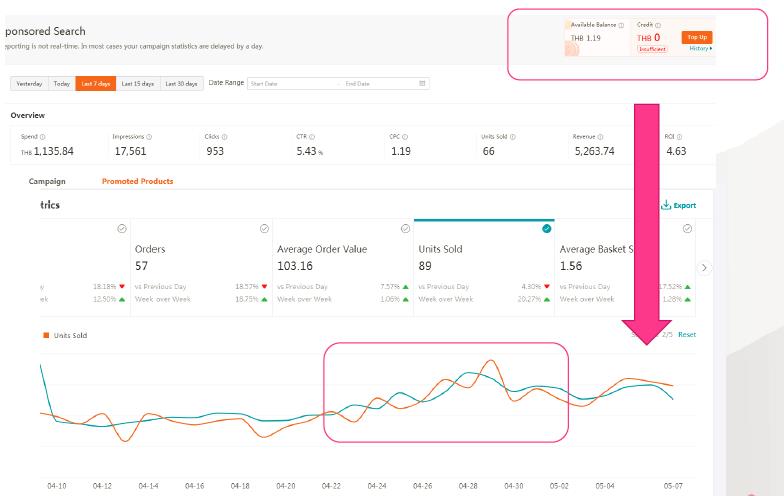Toggle the Orders metric checkmark
784x496 pixels.
[262, 228]
